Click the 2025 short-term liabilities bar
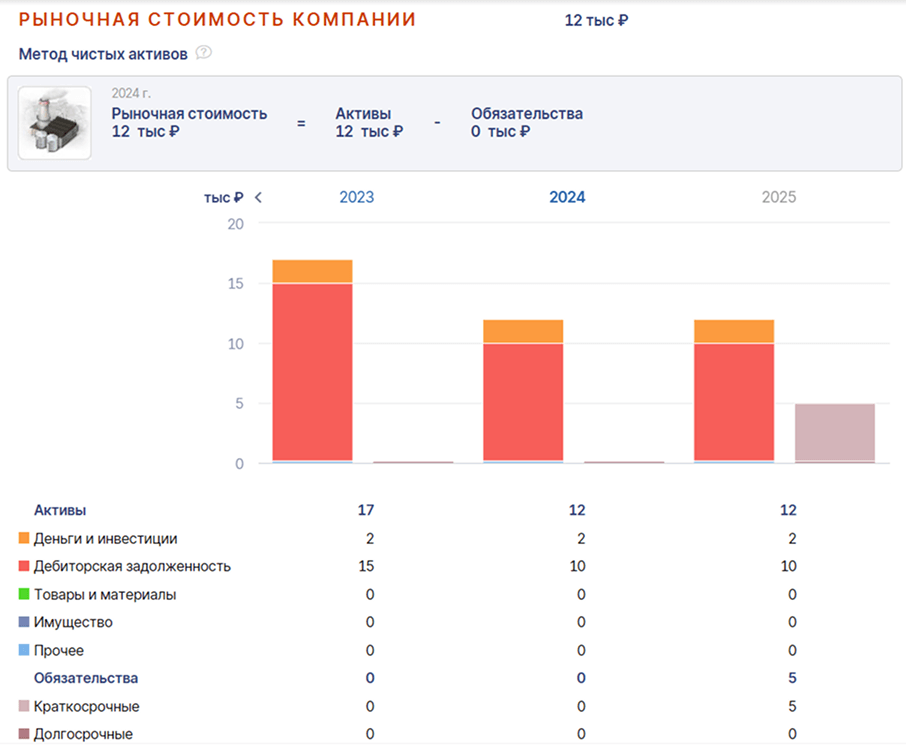906x745 pixels. pos(835,432)
